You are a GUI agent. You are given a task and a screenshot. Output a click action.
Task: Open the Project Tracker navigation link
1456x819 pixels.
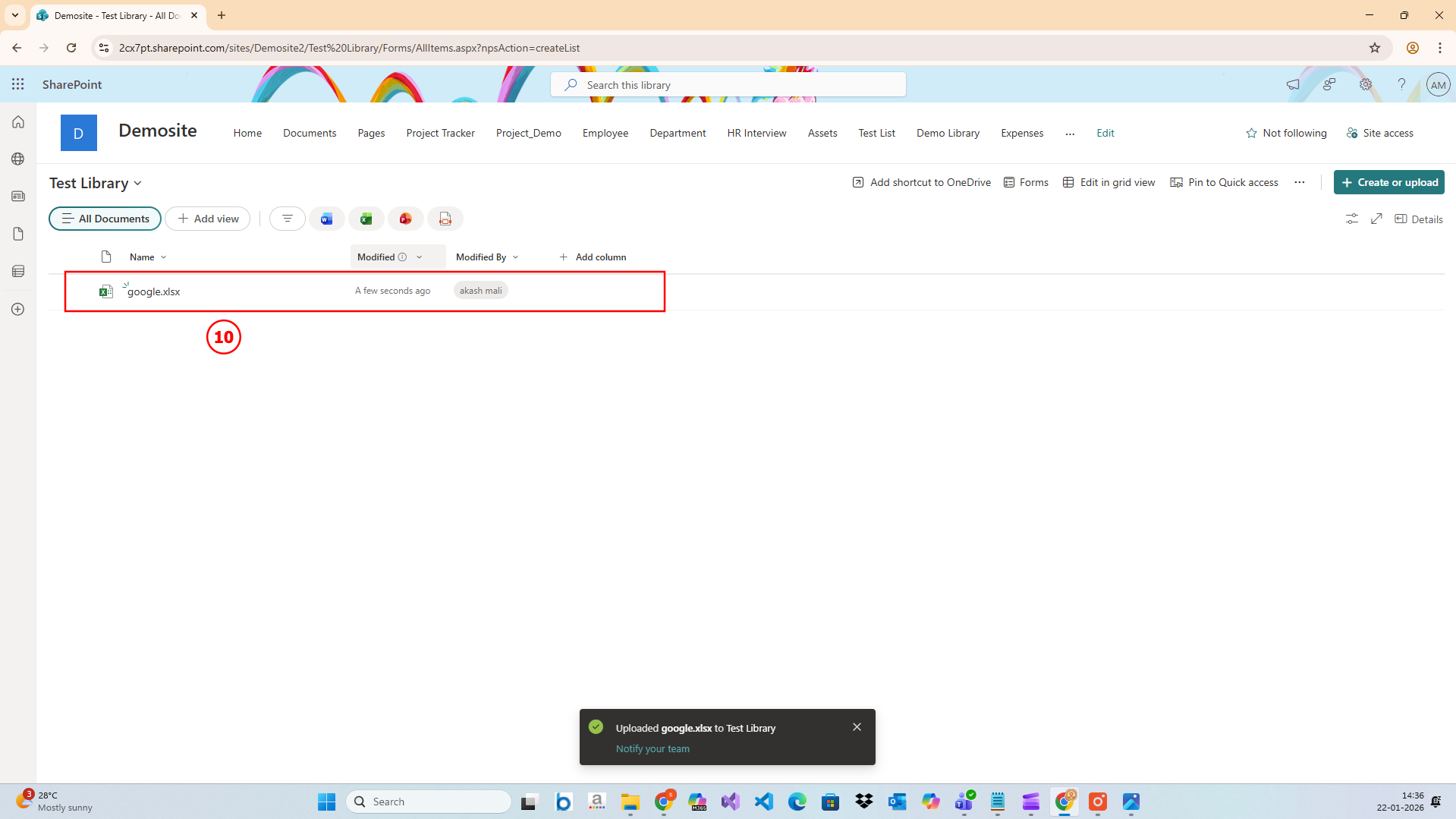click(x=440, y=133)
